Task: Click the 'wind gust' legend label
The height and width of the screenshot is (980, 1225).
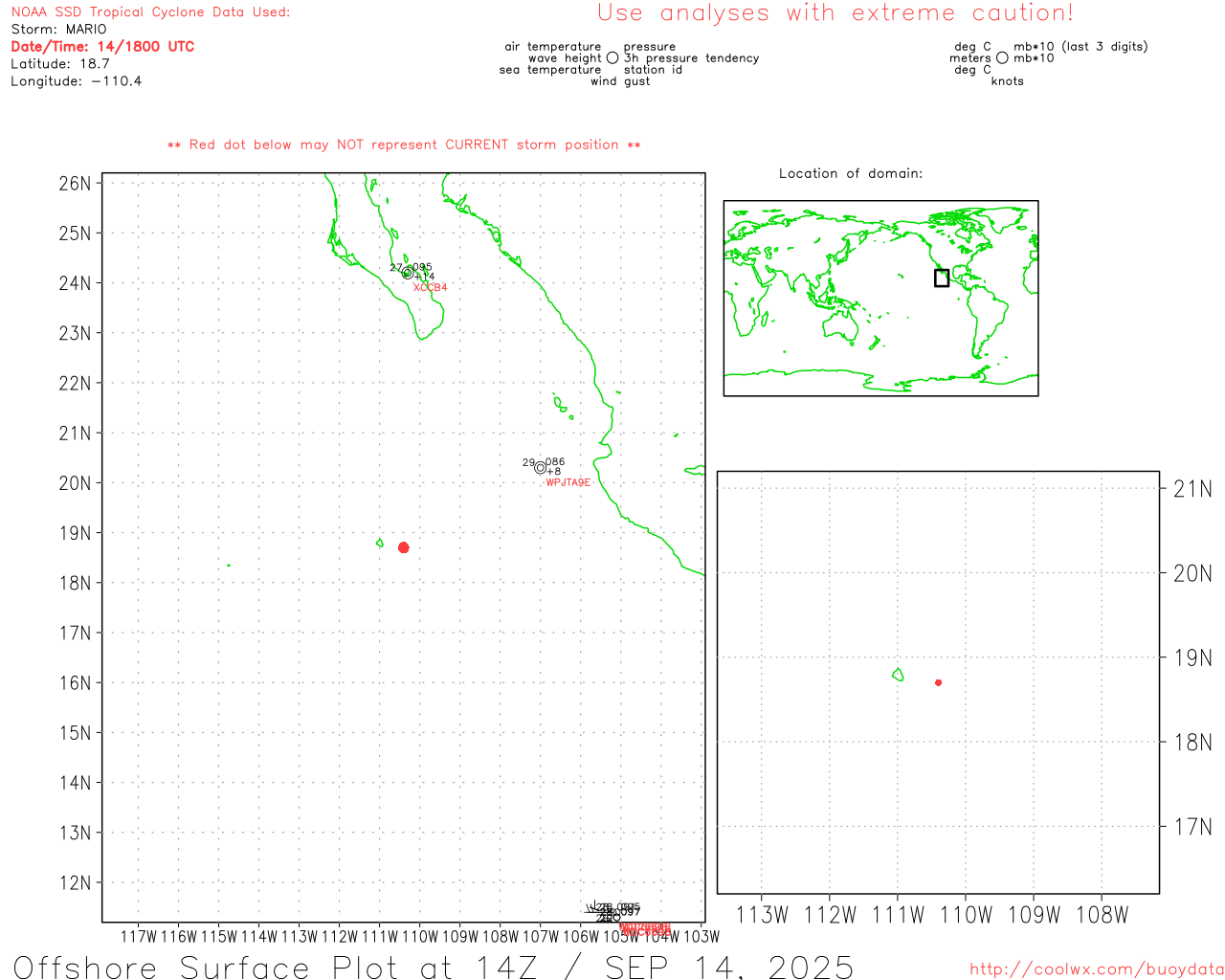Action: point(620,81)
